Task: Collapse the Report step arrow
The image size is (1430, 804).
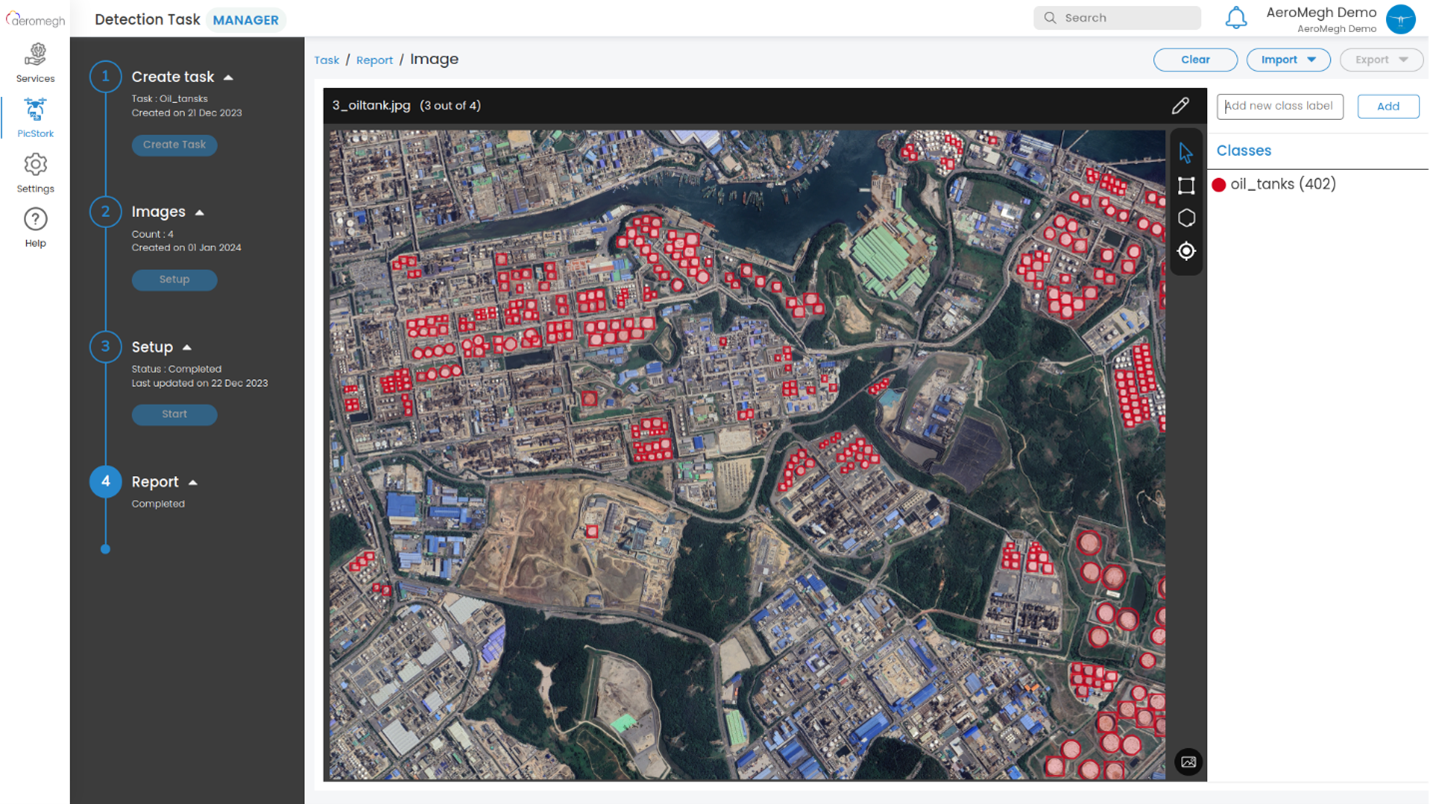Action: [193, 482]
